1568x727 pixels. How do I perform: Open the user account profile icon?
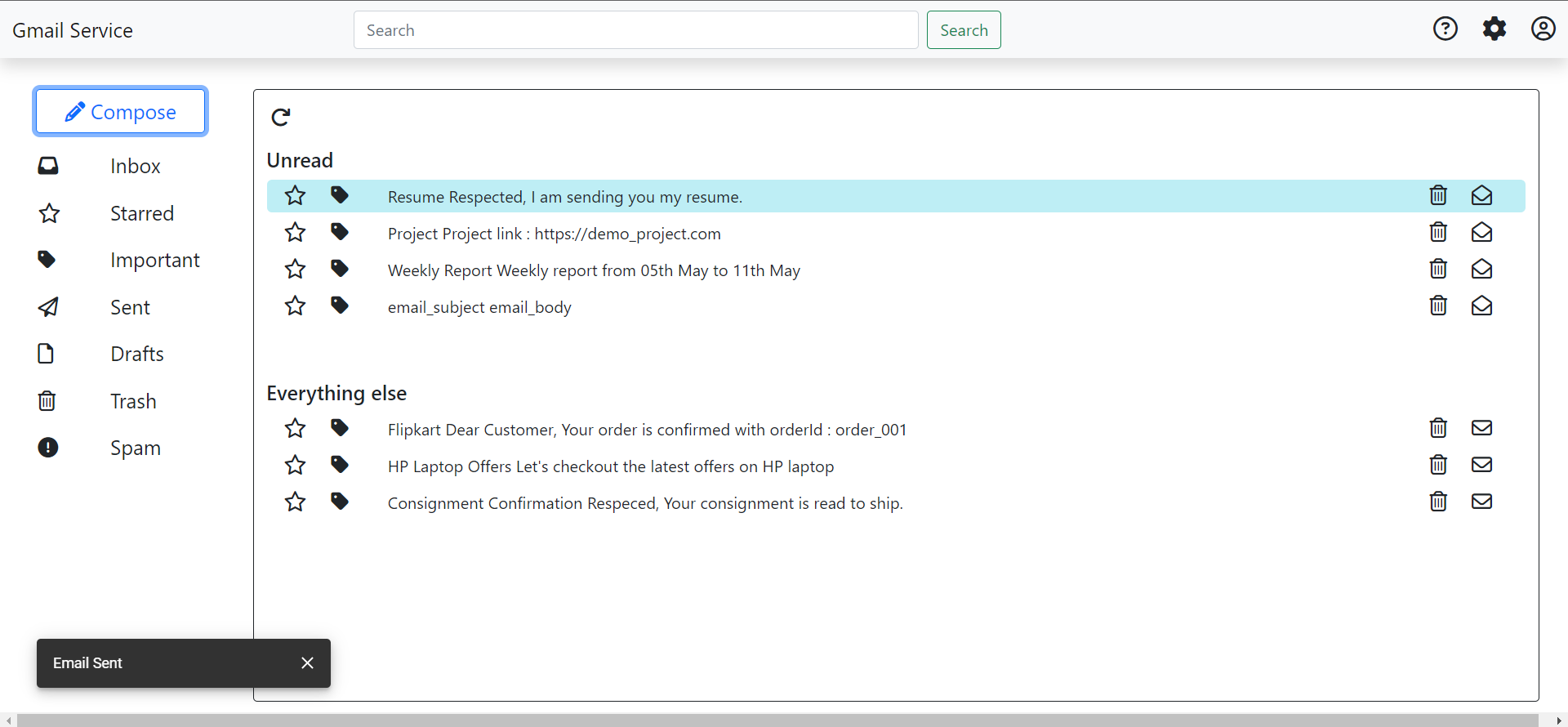(1543, 29)
